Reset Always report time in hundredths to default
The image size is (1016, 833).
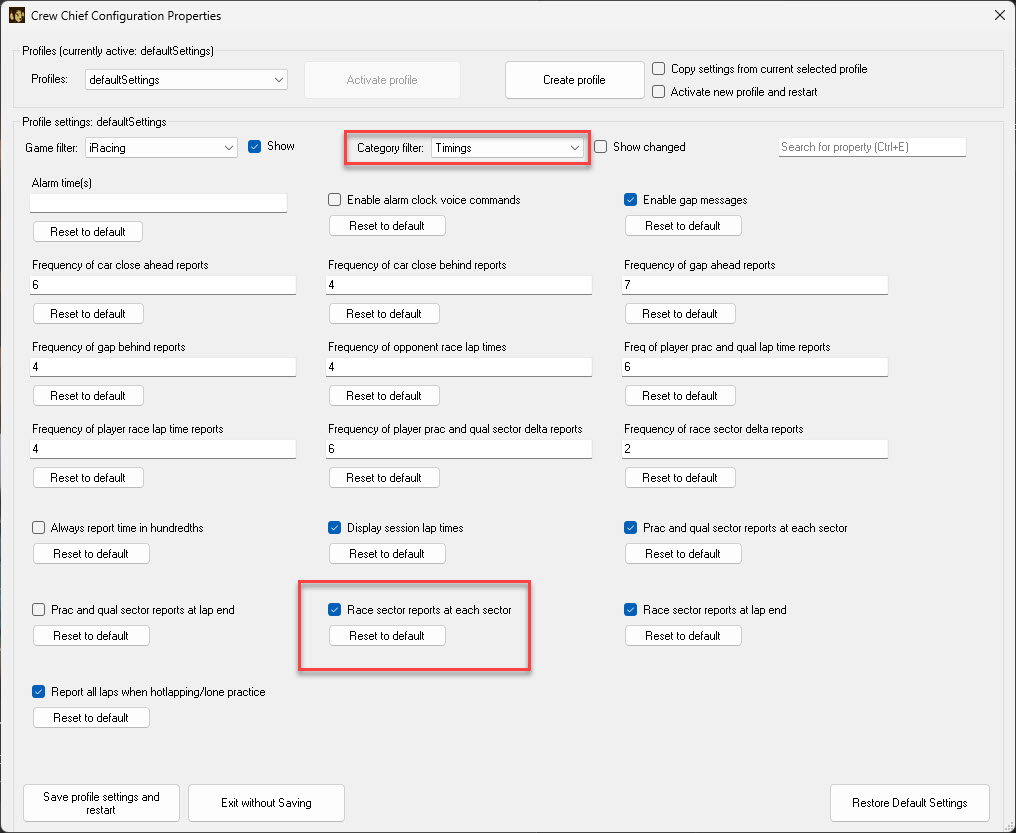click(91, 554)
